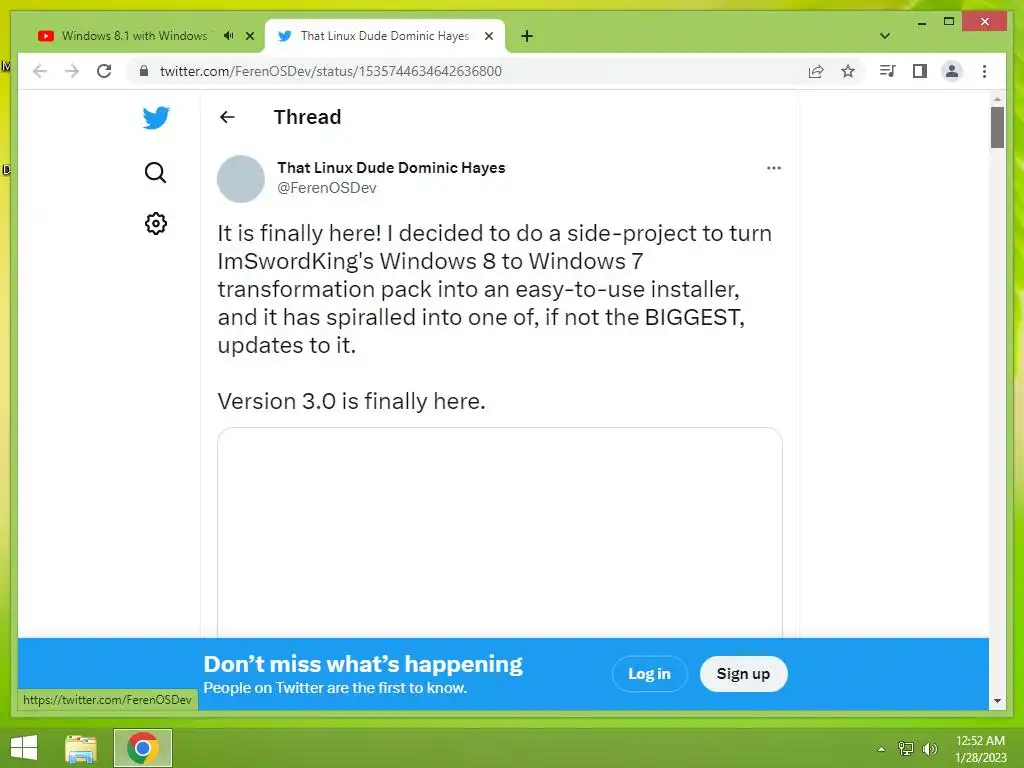
Task: Open the taskbar clock 12:52 AM
Action: click(x=980, y=748)
